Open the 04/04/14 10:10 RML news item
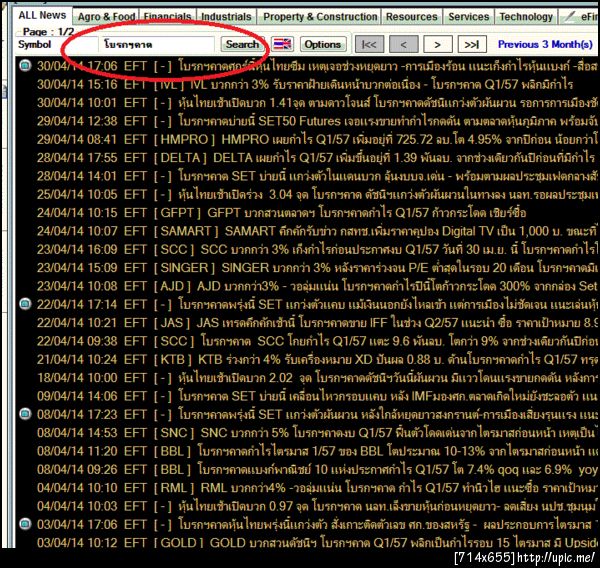 [316, 488]
